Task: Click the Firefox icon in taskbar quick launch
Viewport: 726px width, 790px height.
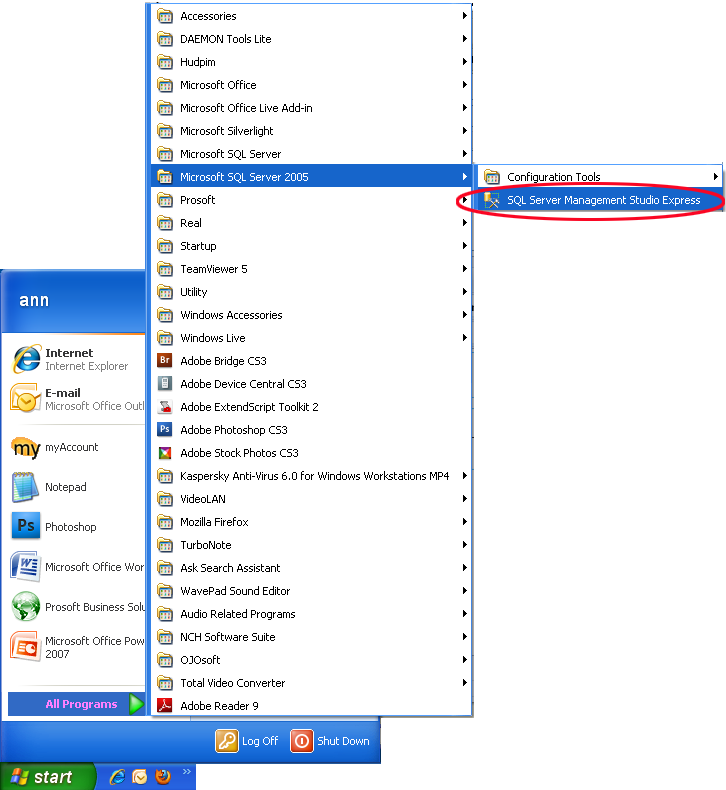Action: click(163, 777)
